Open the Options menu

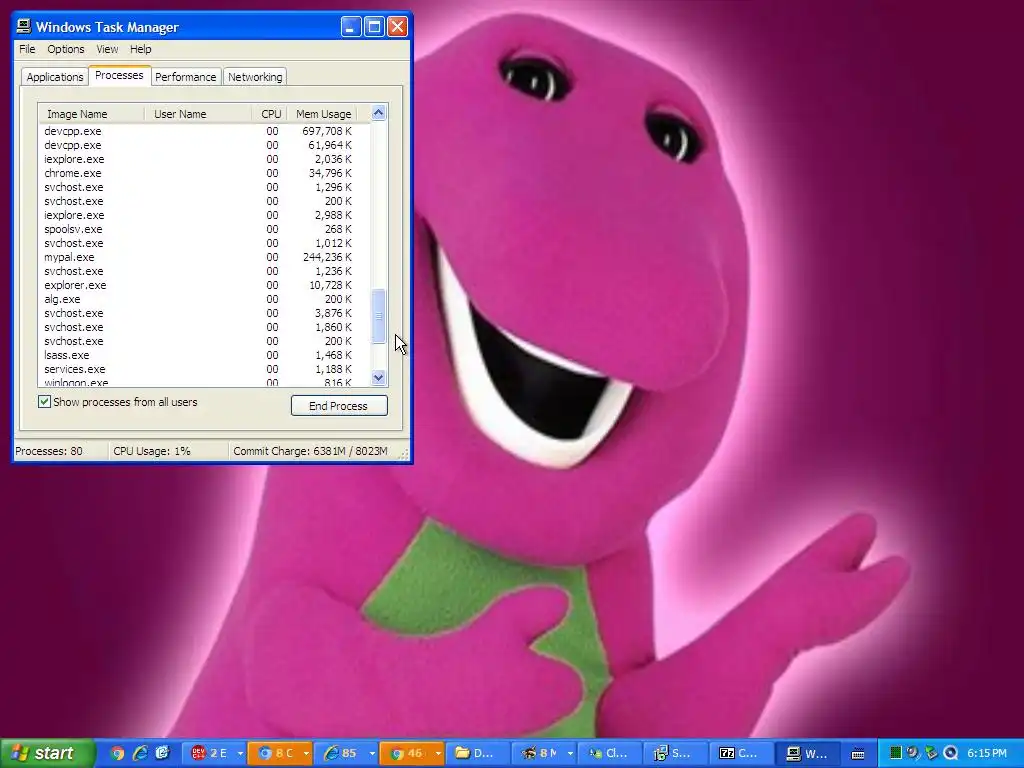[x=65, y=49]
